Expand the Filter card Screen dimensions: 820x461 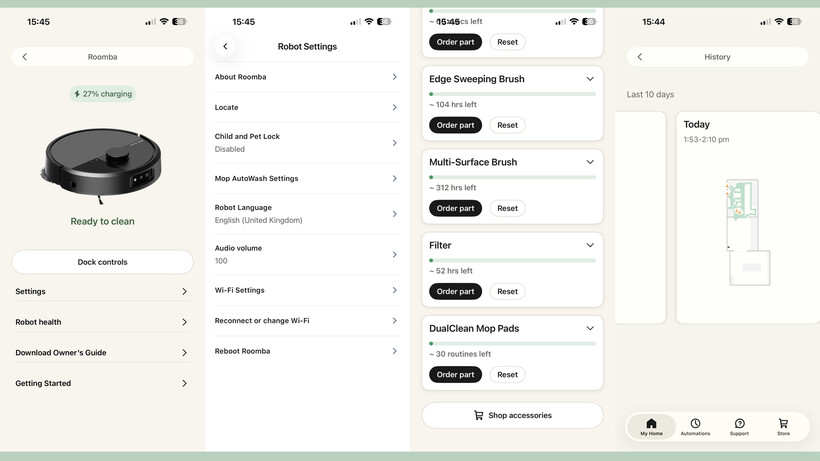coord(590,245)
